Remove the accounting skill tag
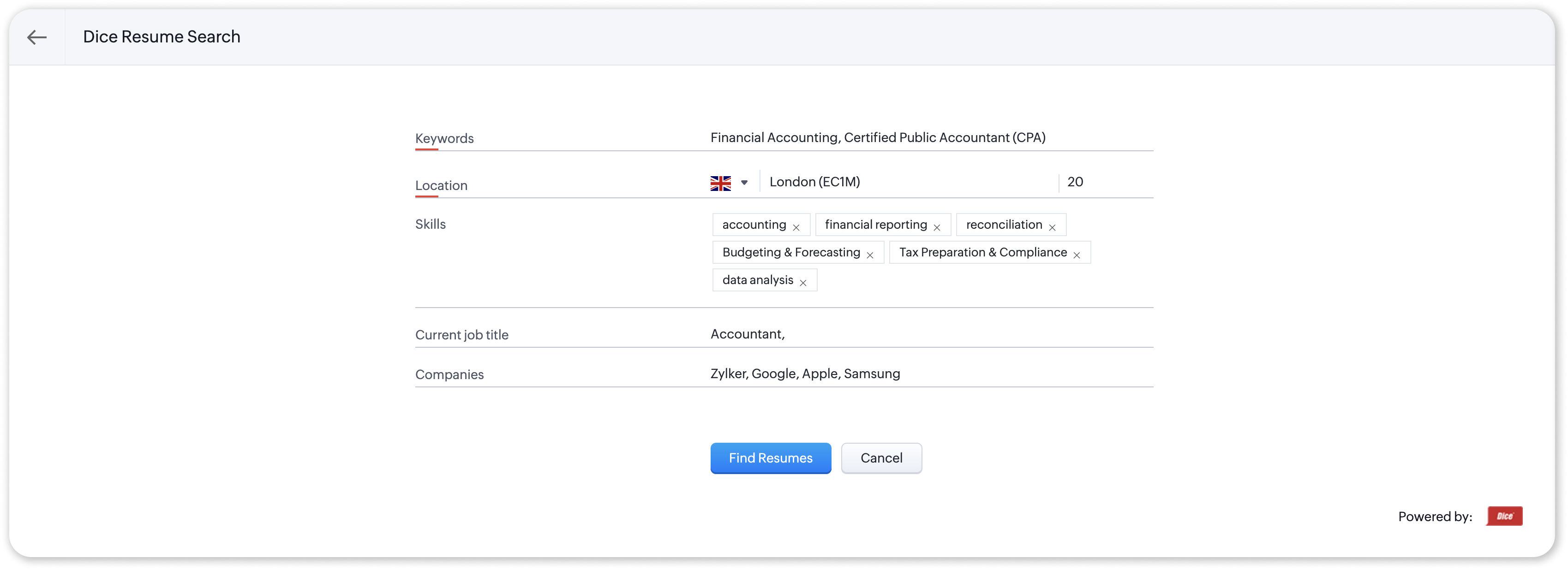1568x570 pixels. click(x=796, y=227)
